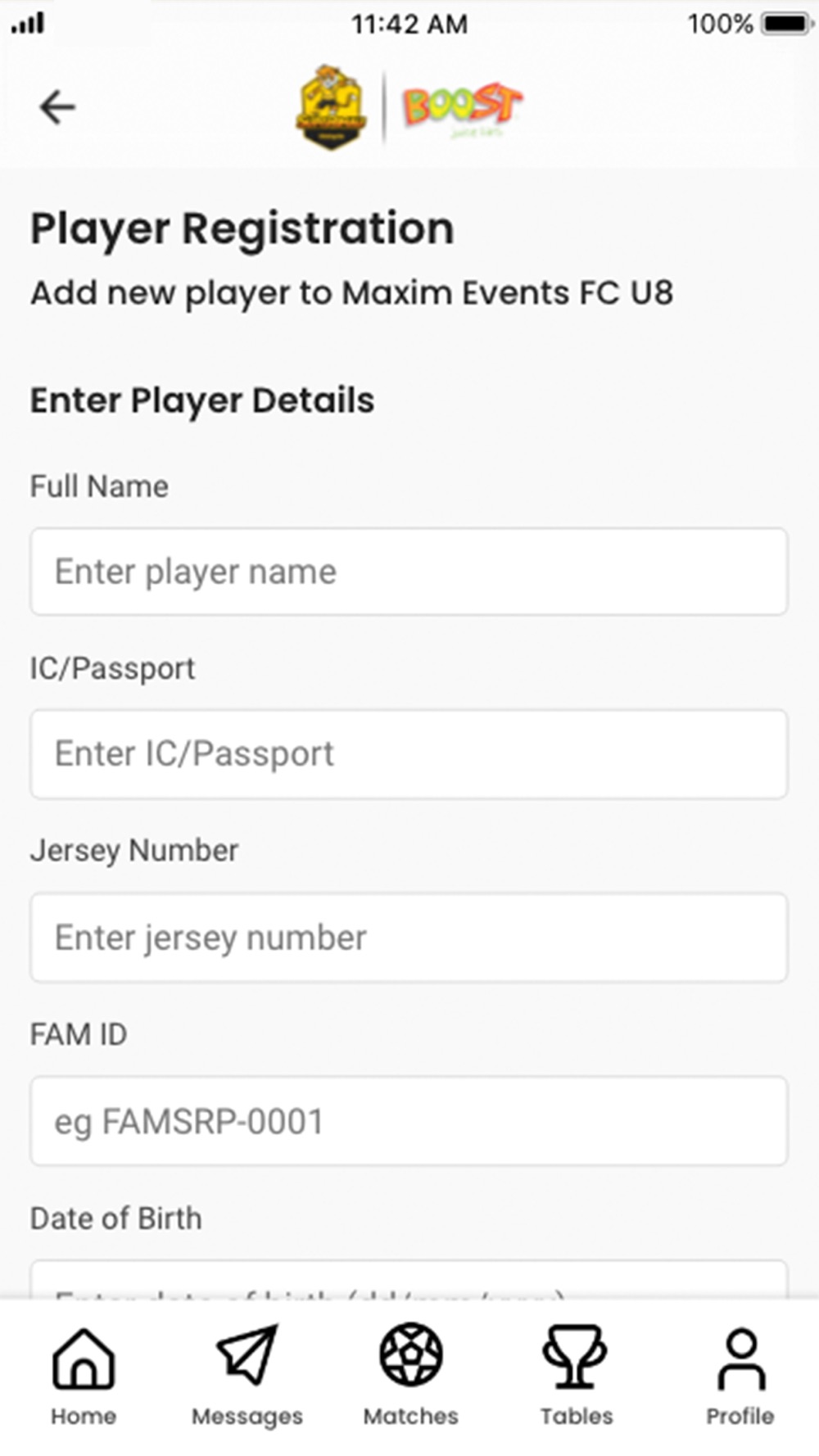Tap the Home label in the bottom navigation
The image size is (819, 1456).
point(84,1417)
